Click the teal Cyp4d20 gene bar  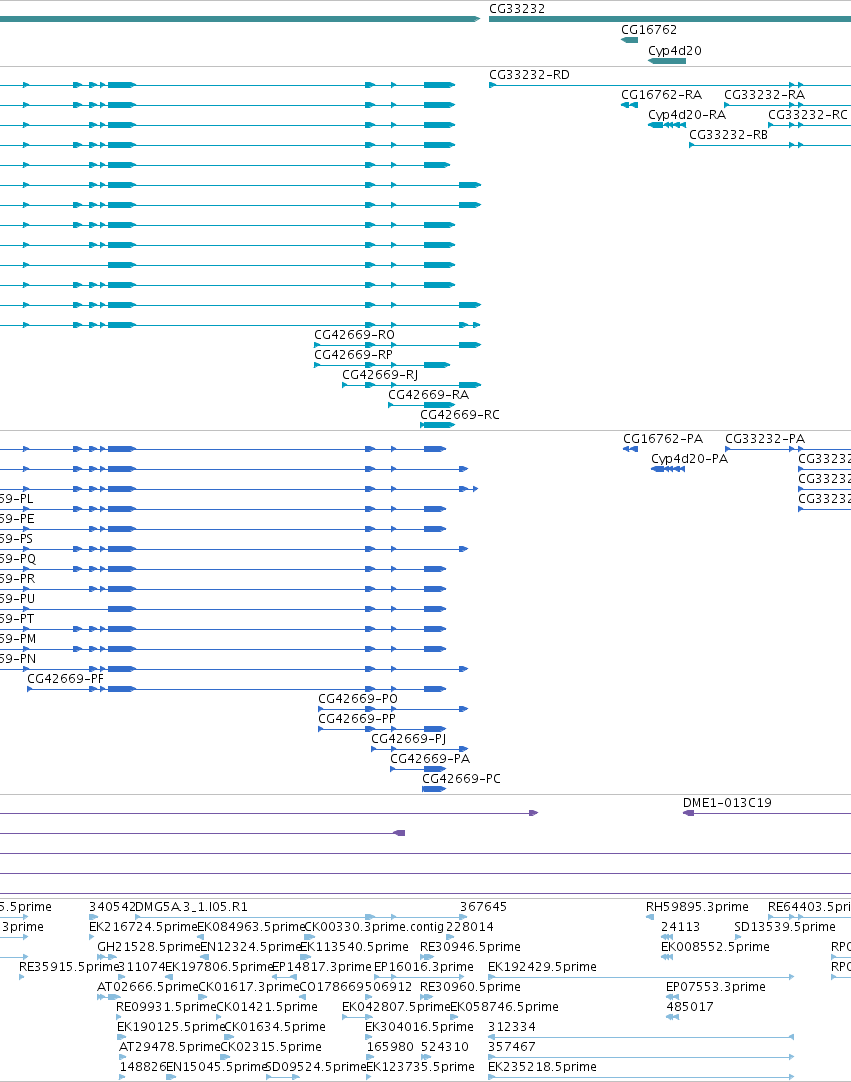click(667, 61)
